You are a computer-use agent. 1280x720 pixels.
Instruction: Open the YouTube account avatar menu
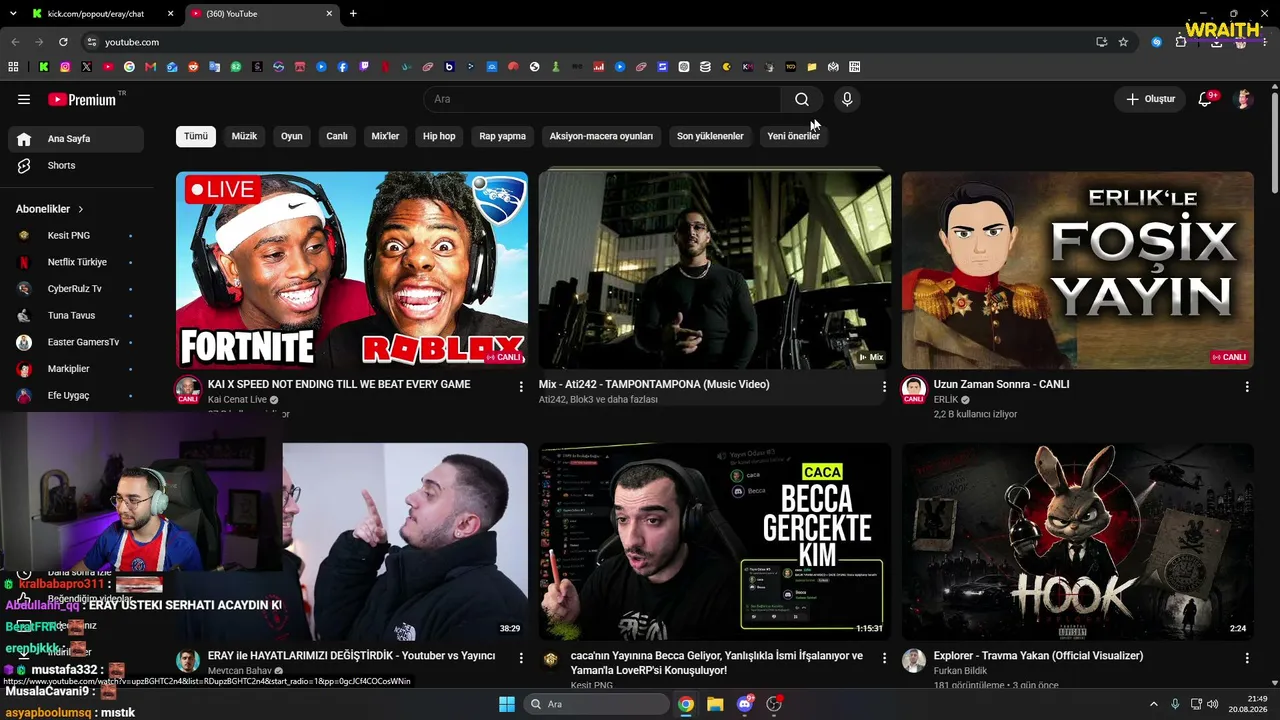tap(1244, 99)
